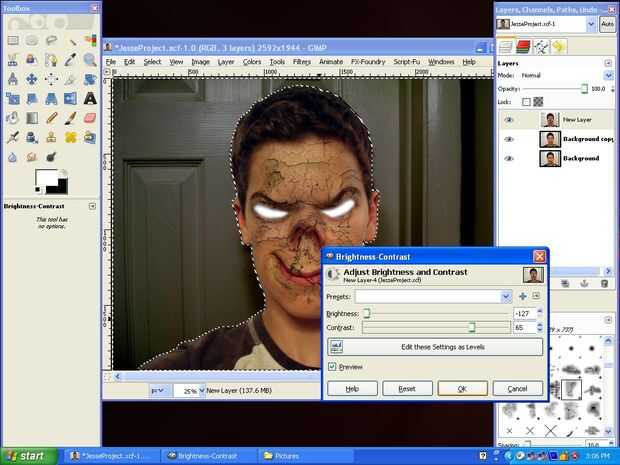Screen dimensions: 620x465
Task: Toggle the lock alpha channel checkerboard button
Action: tap(538, 102)
